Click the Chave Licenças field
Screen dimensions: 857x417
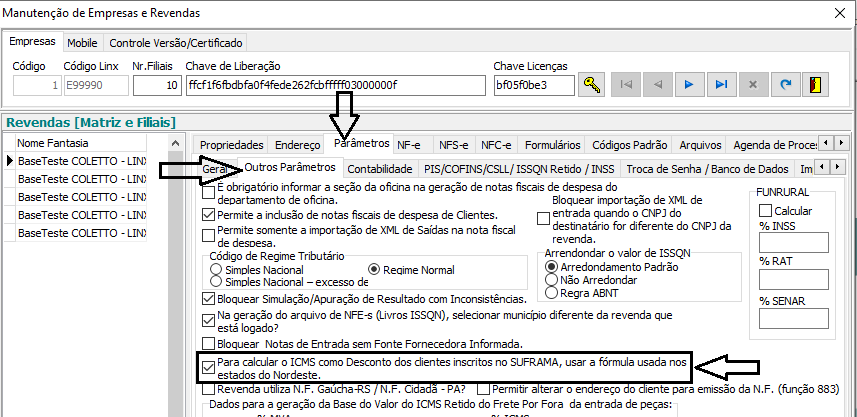tap(534, 86)
